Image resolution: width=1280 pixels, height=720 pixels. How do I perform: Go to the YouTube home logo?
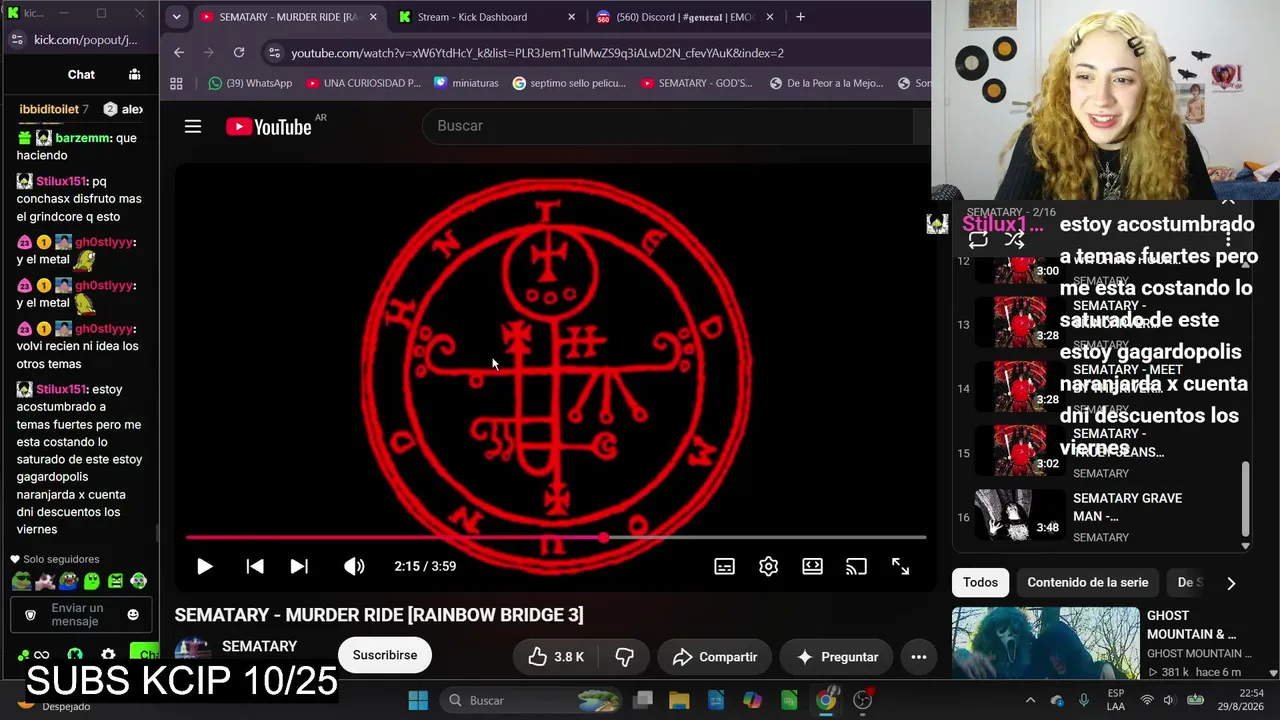tap(269, 126)
